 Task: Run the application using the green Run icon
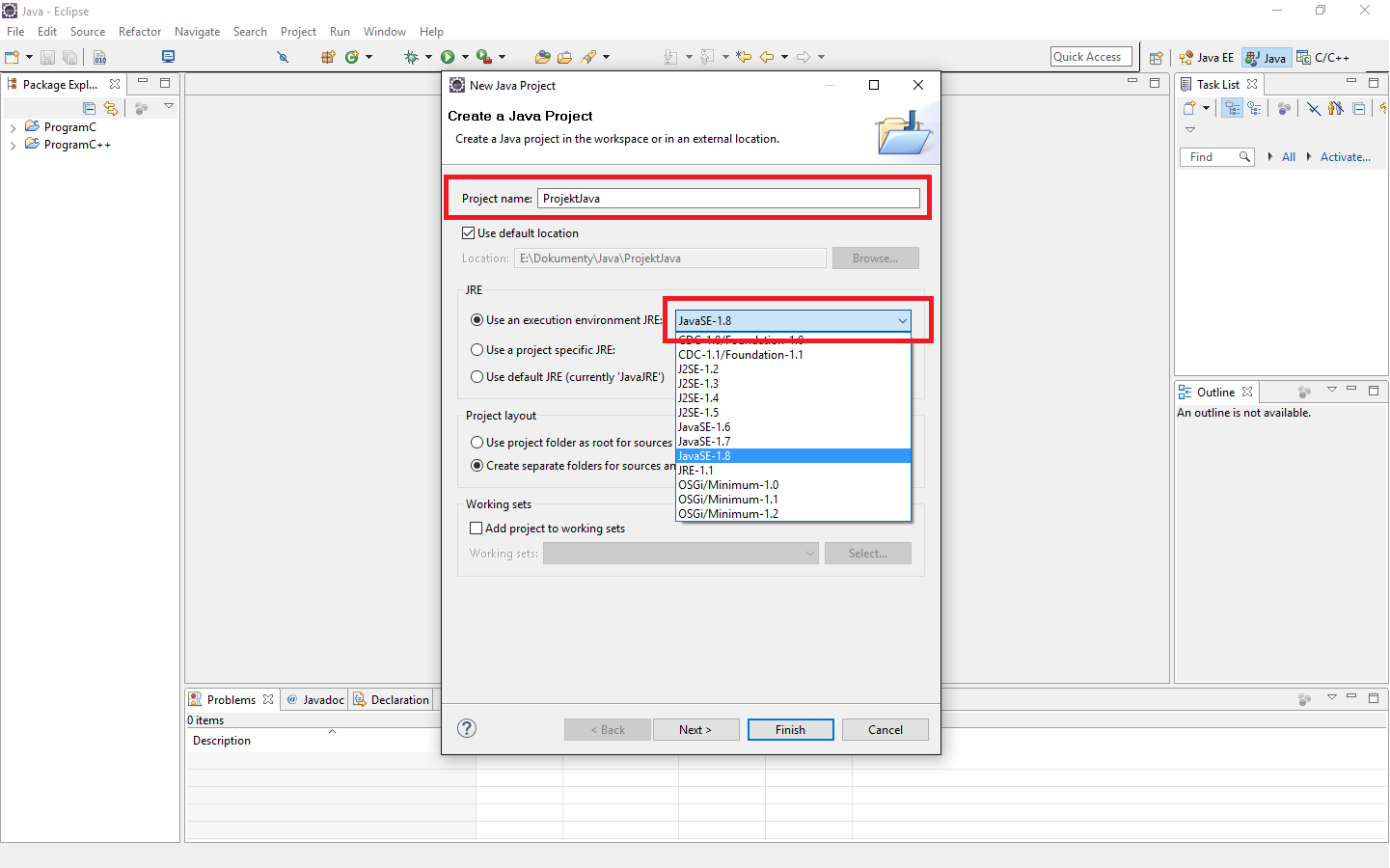[450, 57]
